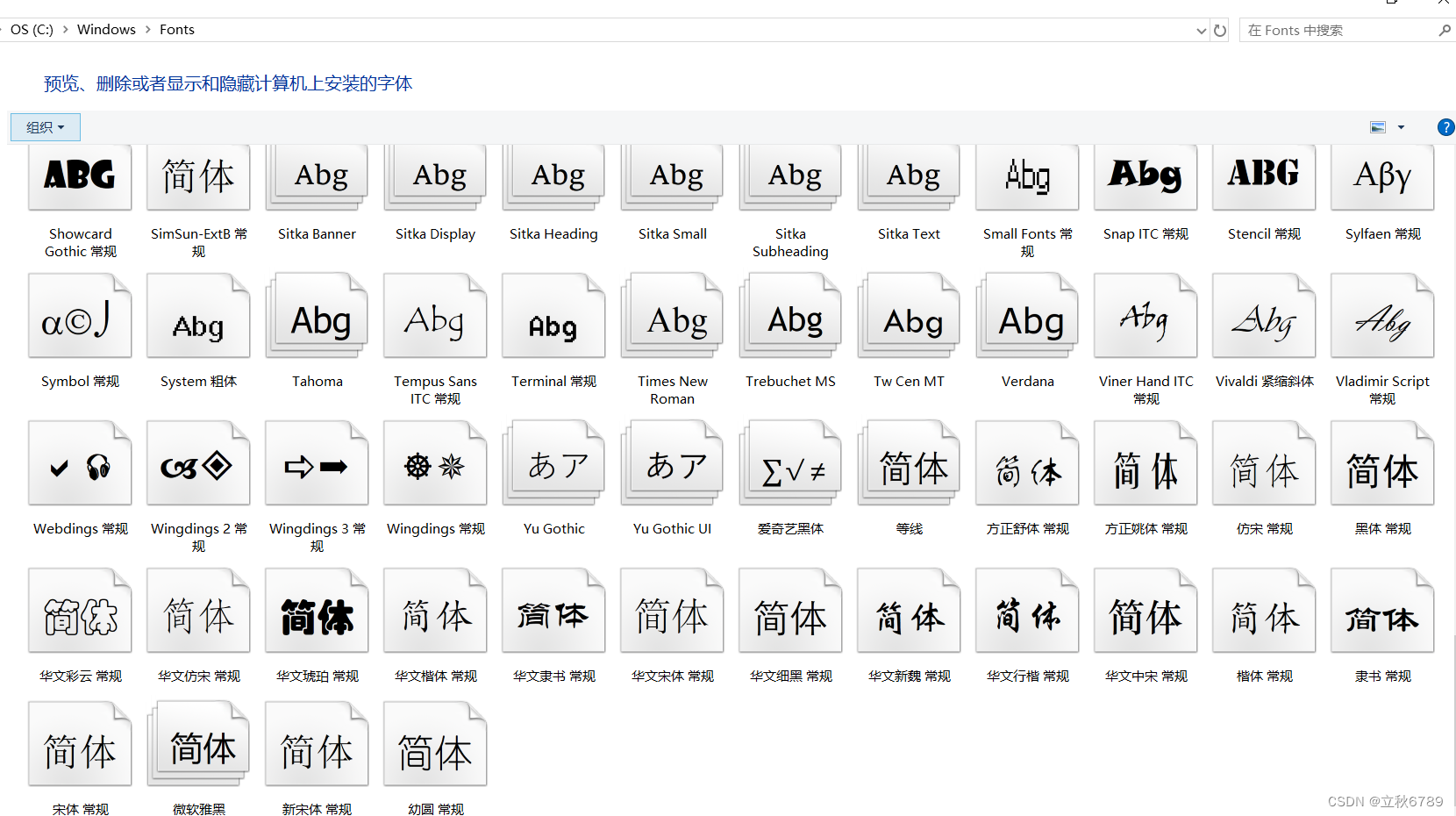Select the SimSun-ExtB font icon

(198, 177)
